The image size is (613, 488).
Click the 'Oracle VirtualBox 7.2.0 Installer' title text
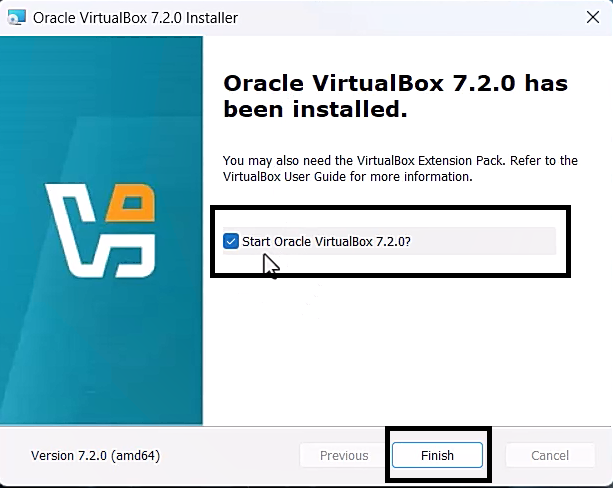[135, 18]
